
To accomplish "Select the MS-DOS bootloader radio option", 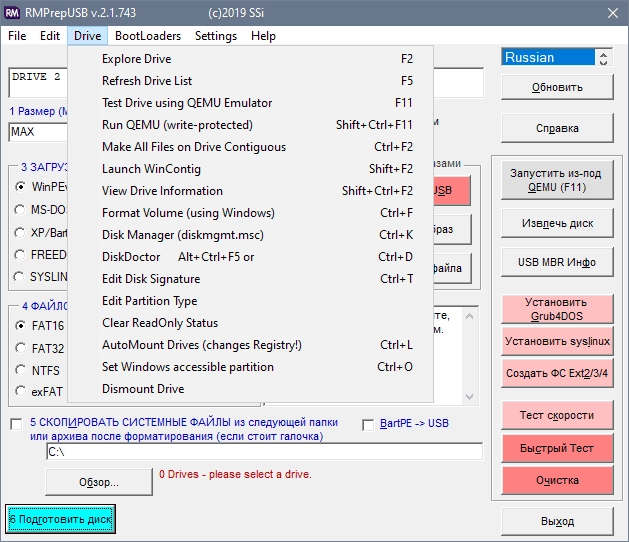I will (x=20, y=209).
